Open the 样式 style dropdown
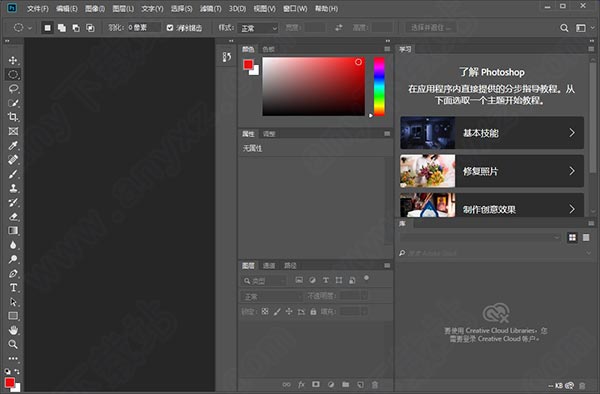The height and width of the screenshot is (394, 600). [x=259, y=28]
